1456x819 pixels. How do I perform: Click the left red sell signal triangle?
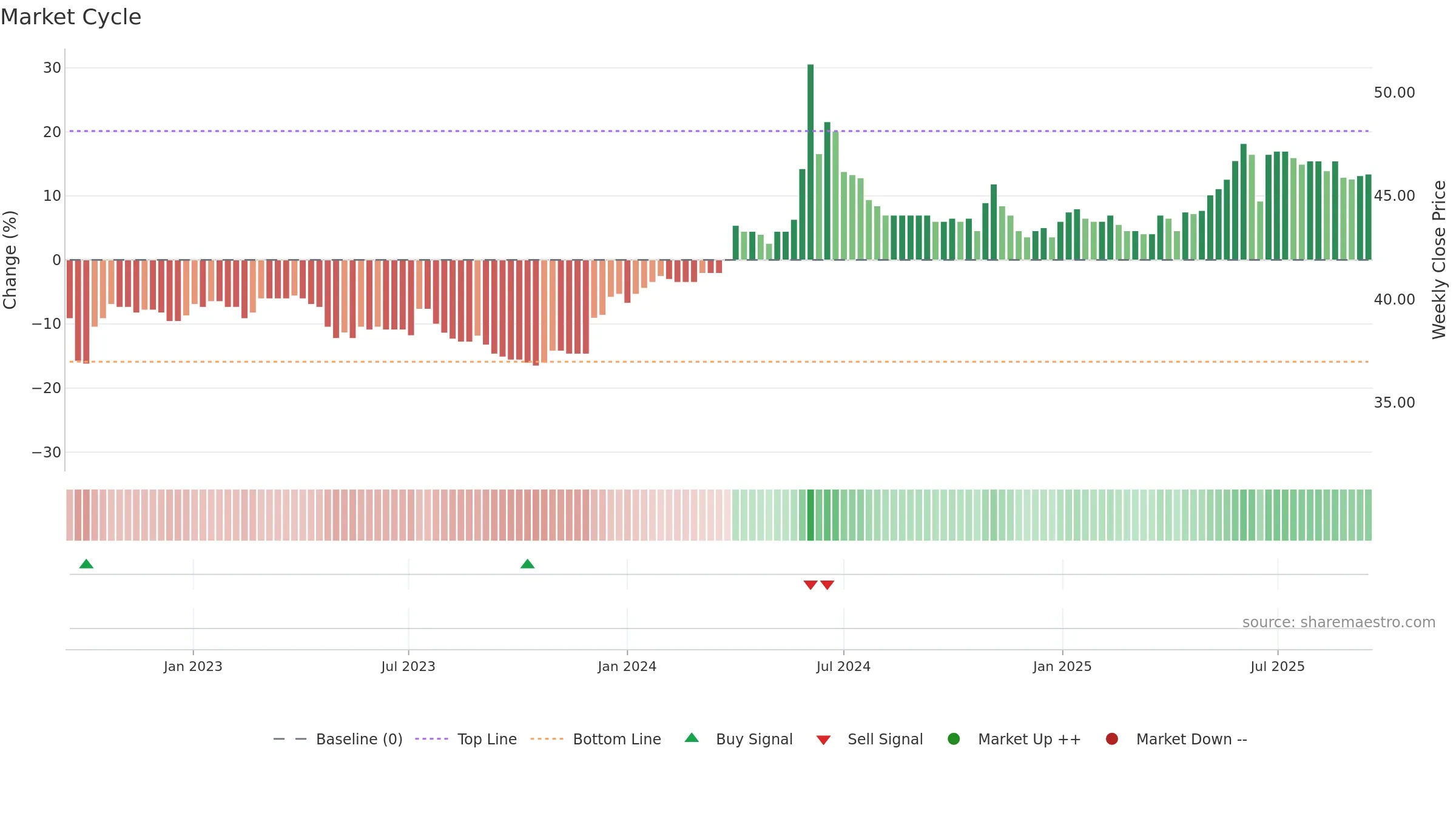click(x=811, y=585)
